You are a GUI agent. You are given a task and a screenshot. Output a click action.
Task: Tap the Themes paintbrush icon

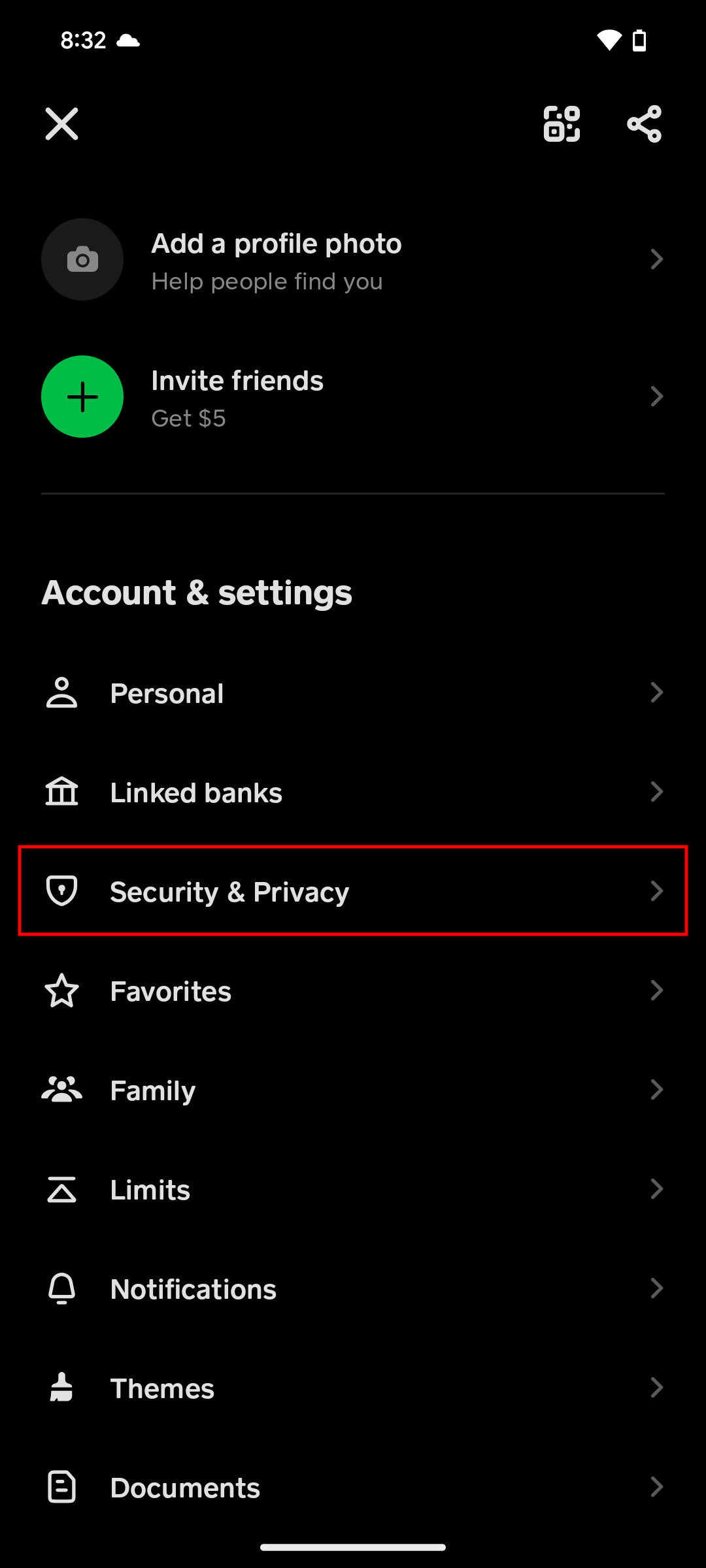point(62,1388)
